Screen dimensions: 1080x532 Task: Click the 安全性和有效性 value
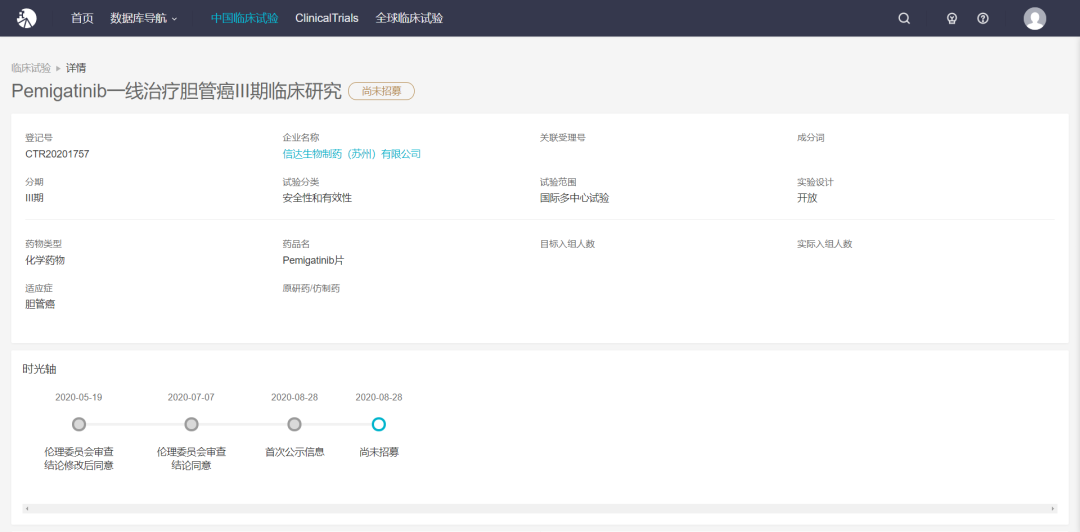pos(317,198)
